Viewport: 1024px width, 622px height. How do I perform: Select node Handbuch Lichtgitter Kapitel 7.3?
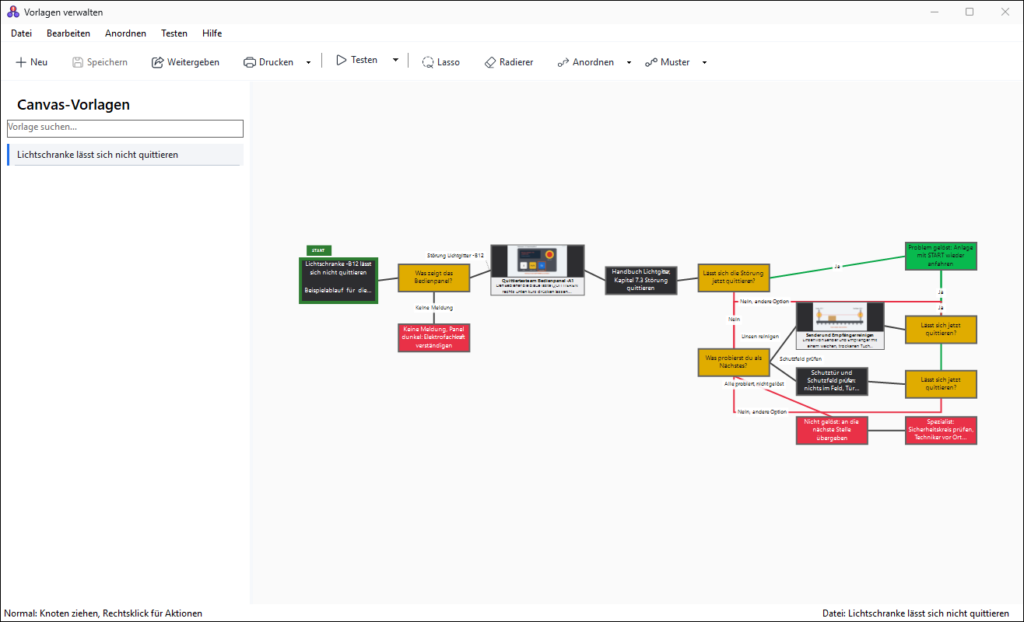[641, 280]
